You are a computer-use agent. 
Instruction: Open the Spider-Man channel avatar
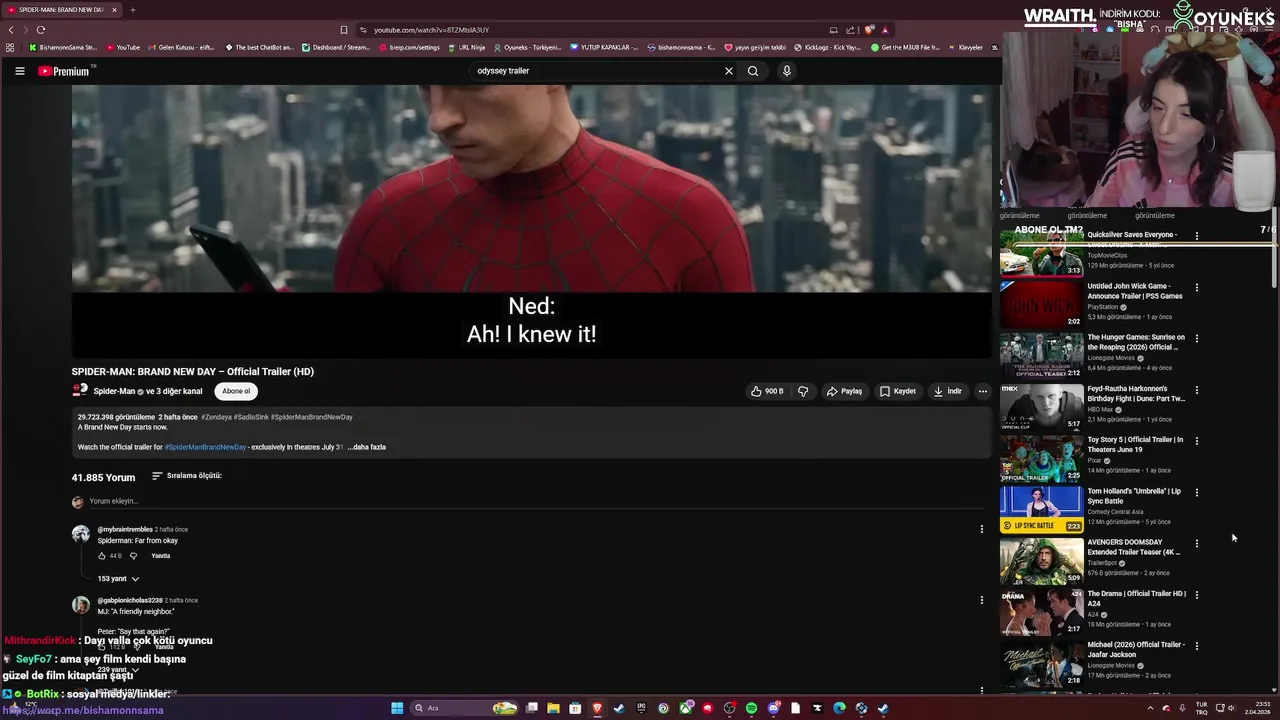pyautogui.click(x=80, y=391)
